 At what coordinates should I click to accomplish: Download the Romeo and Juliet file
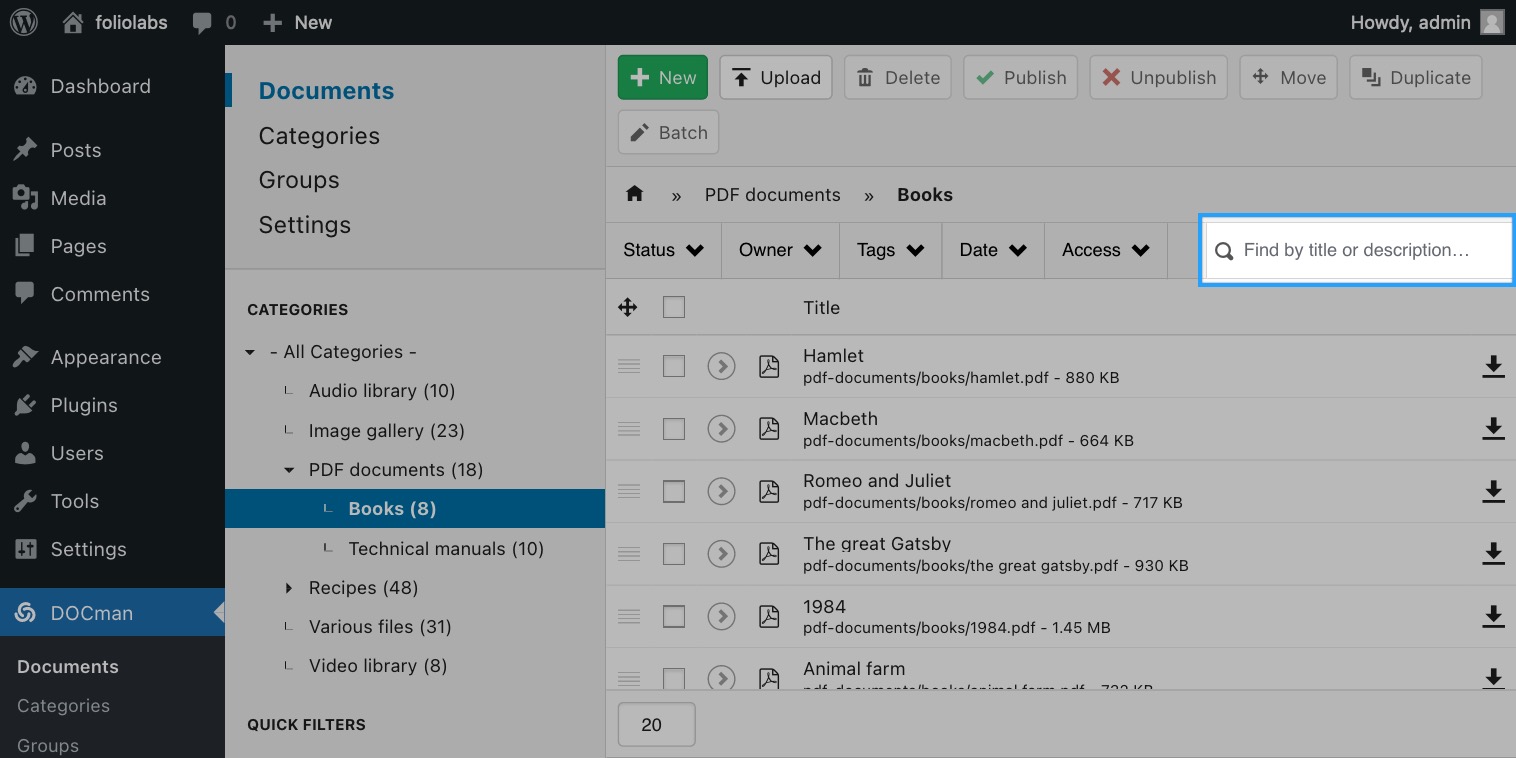pyautogui.click(x=1493, y=490)
